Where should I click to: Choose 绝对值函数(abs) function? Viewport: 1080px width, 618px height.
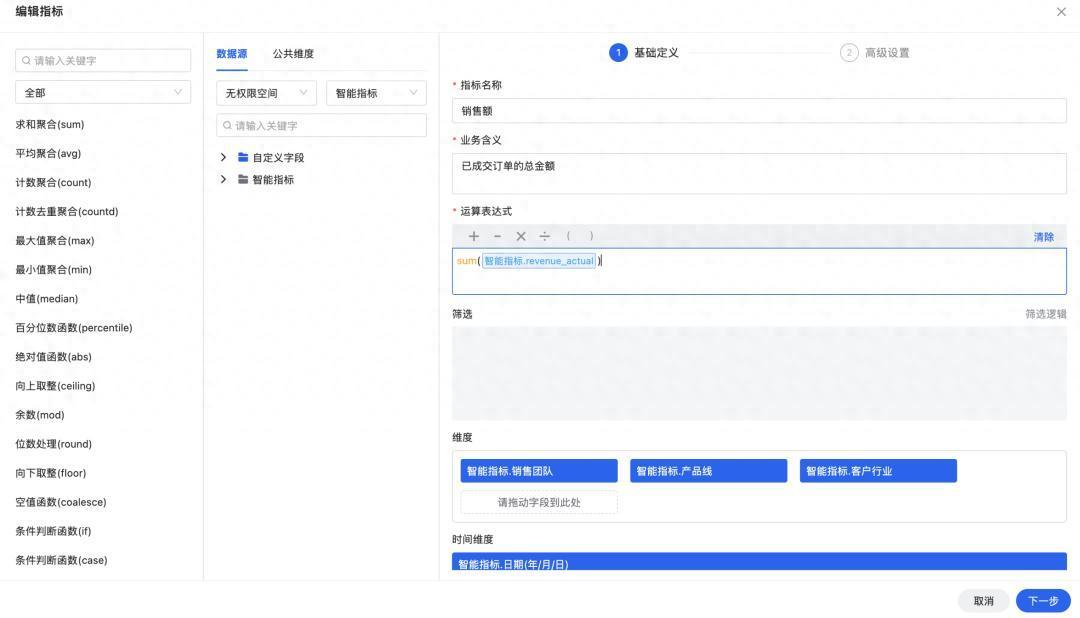[x=53, y=357]
